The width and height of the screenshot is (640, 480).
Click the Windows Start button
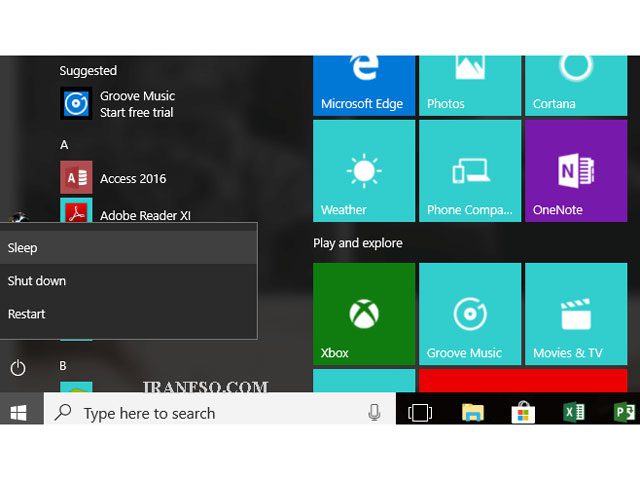19,413
